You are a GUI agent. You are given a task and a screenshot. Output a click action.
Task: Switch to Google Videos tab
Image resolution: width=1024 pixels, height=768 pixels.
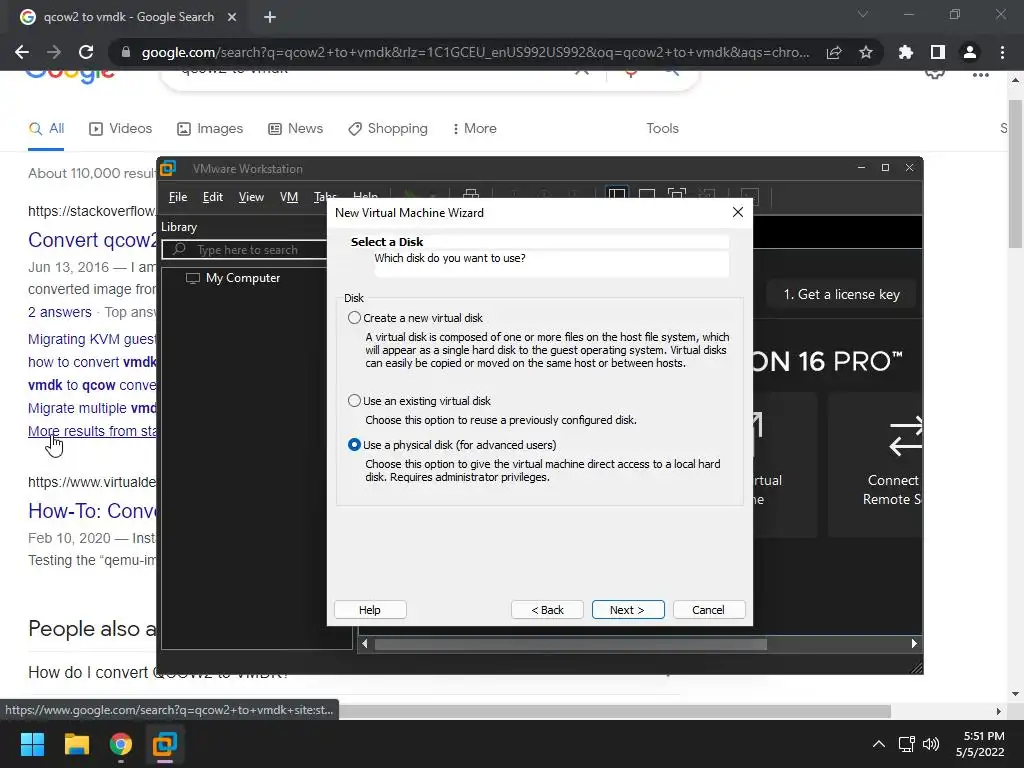click(x=121, y=129)
